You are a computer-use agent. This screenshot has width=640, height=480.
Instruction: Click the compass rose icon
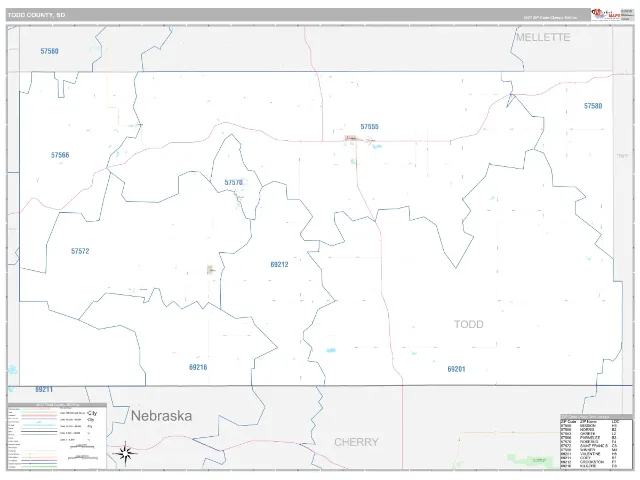(125, 453)
